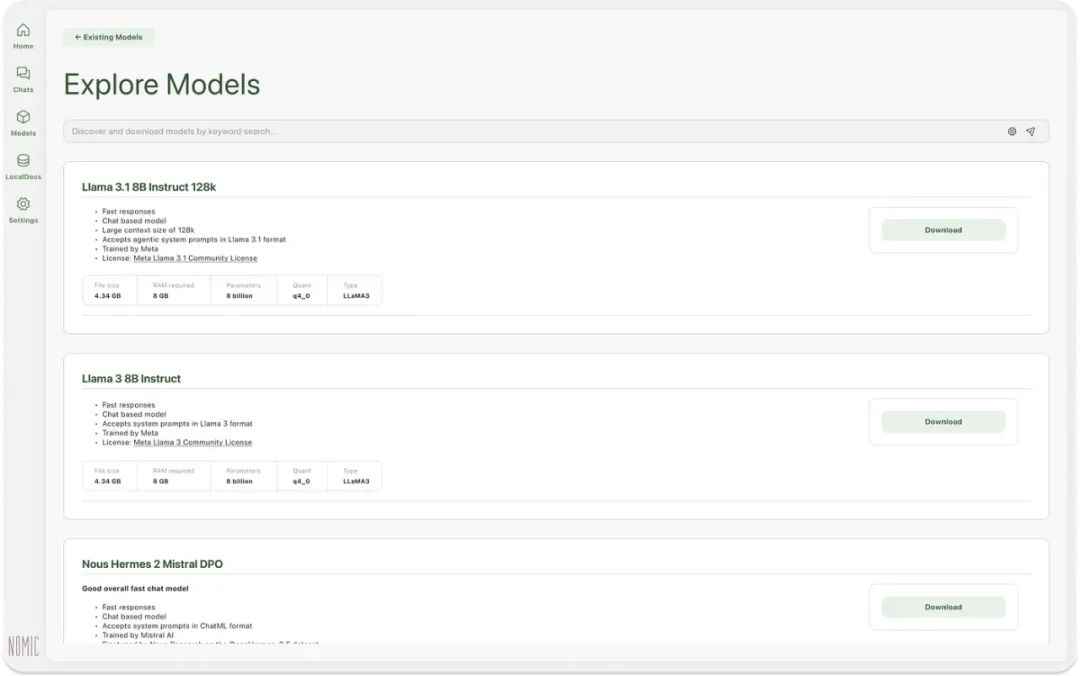The width and height of the screenshot is (1080, 676).
Task: Open the Chats sidebar icon
Action: pos(23,73)
